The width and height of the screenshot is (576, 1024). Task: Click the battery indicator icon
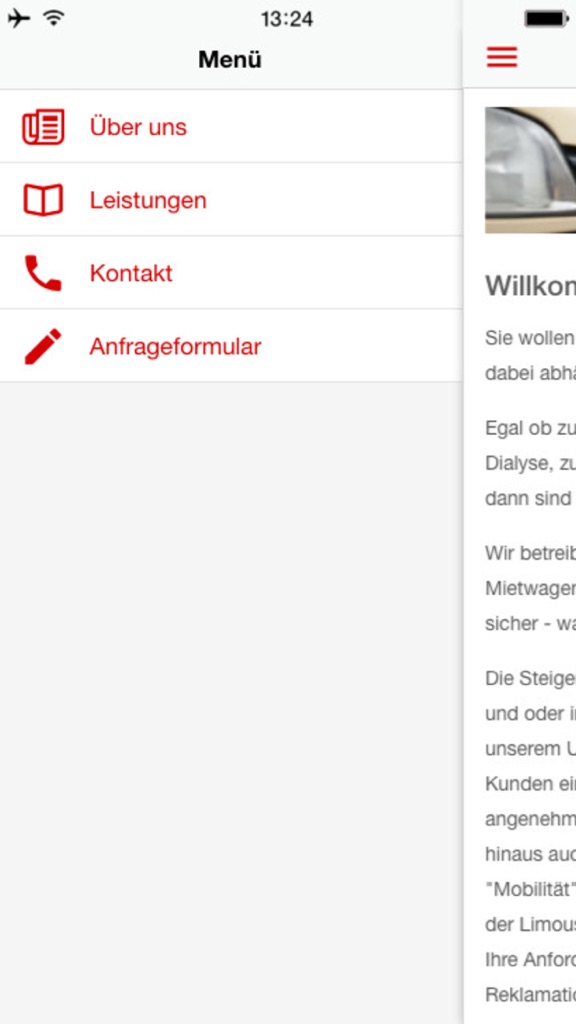(546, 19)
